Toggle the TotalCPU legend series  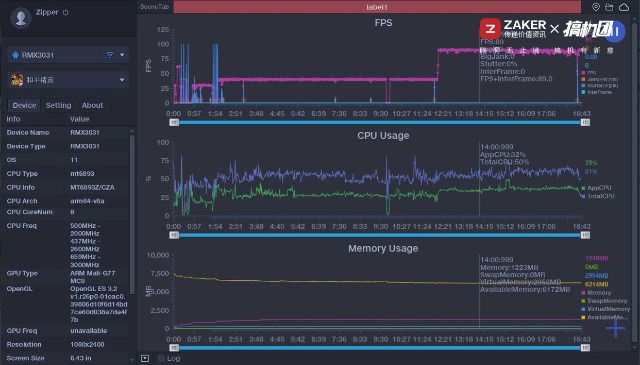click(598, 196)
